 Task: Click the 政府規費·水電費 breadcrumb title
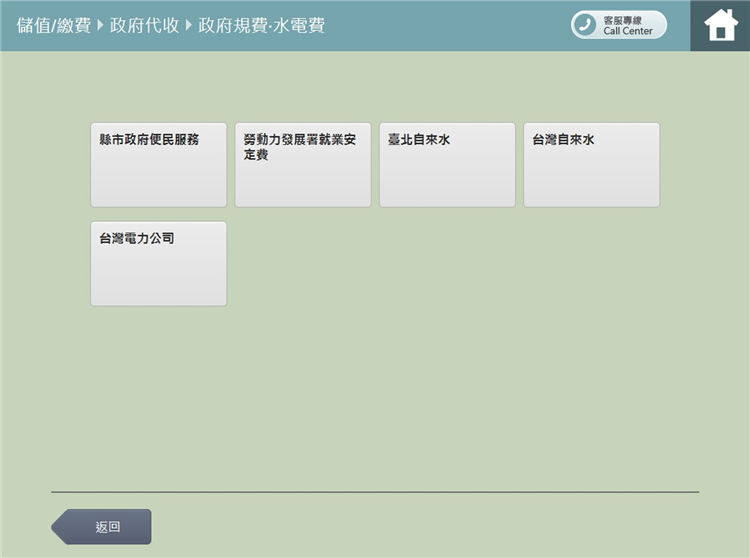pyautogui.click(x=262, y=25)
